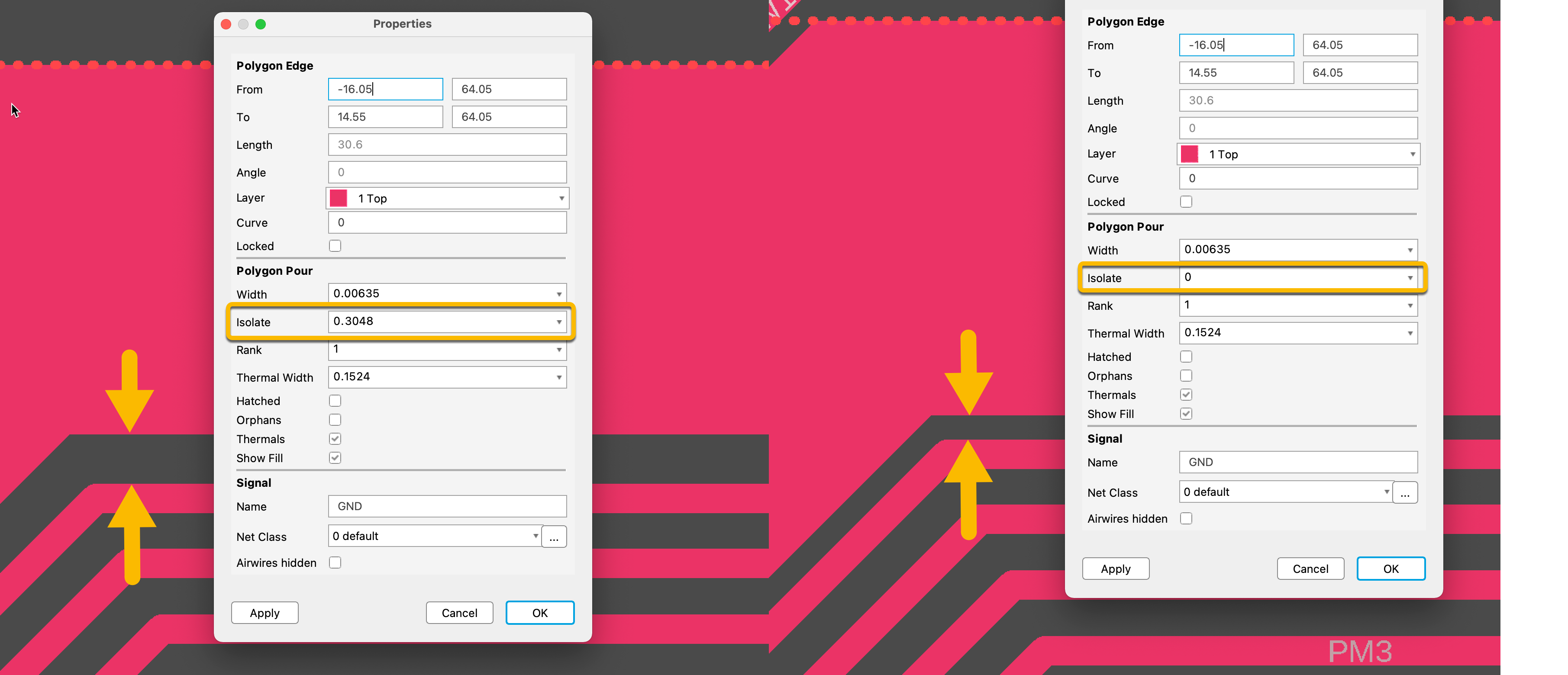Select the Curve value field in left dialog

(447, 222)
